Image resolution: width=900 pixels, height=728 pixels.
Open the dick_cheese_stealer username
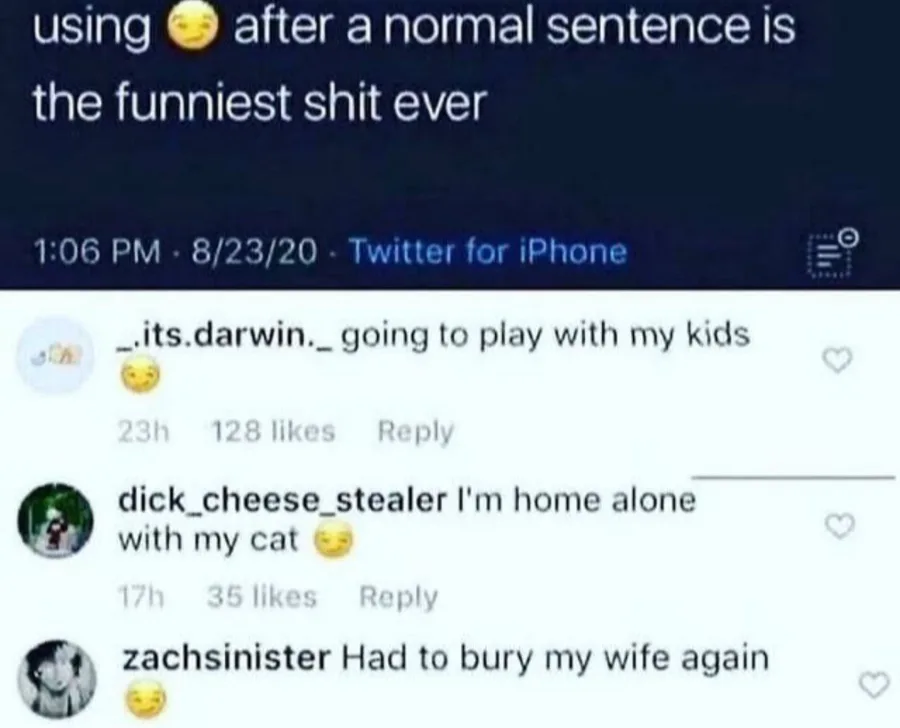coord(282,500)
